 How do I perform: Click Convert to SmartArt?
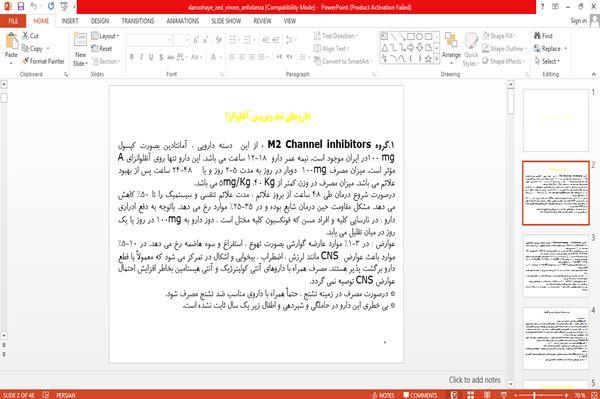(342, 61)
